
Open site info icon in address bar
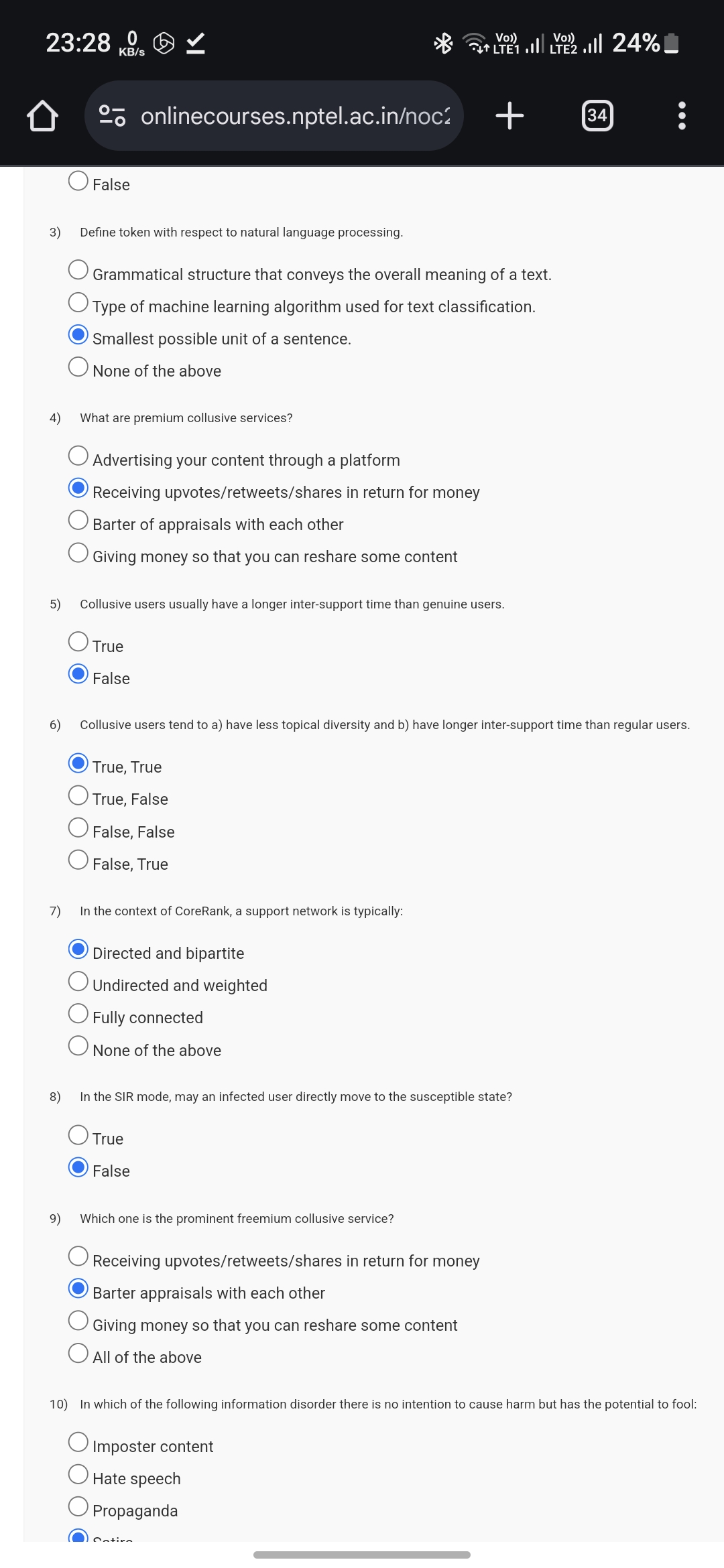click(x=112, y=116)
